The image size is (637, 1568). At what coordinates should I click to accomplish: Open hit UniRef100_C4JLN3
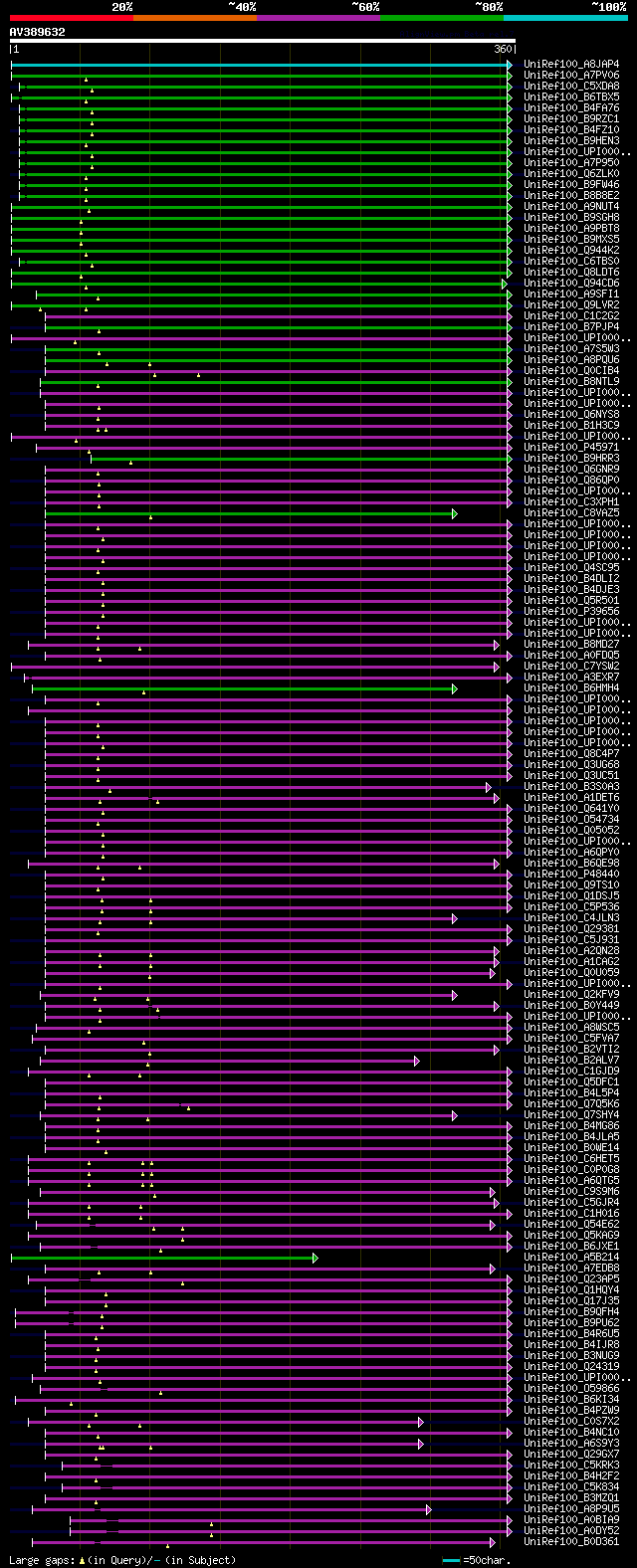(571, 918)
